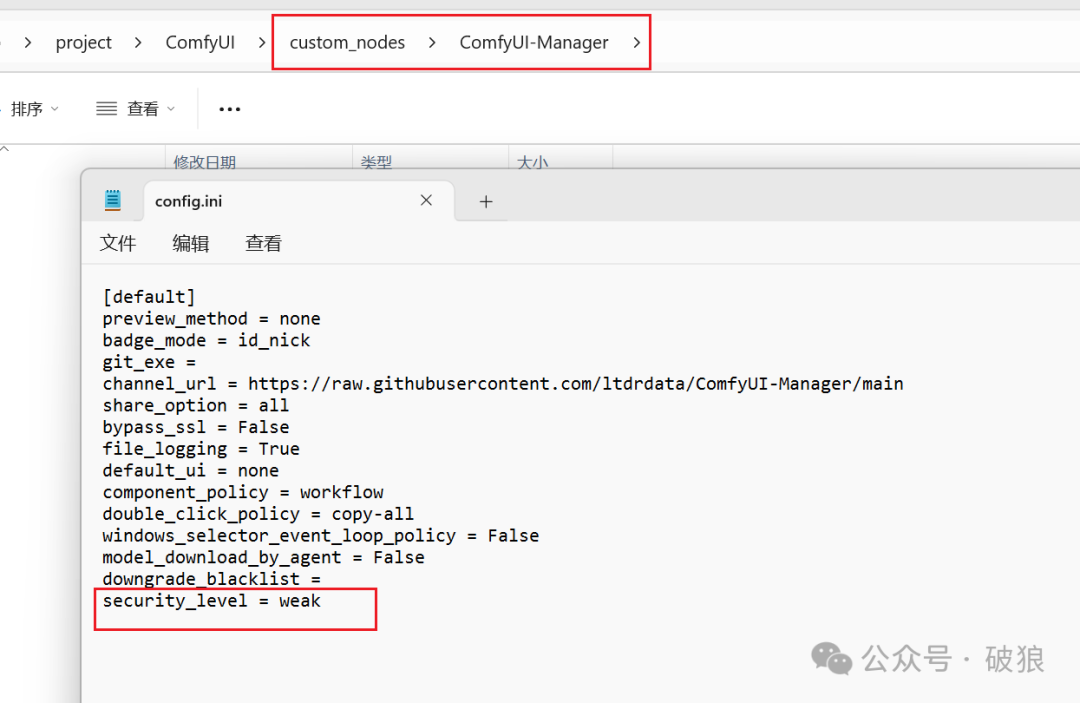Click the preview_method = none line
The image size is (1080, 703).
click(211, 319)
